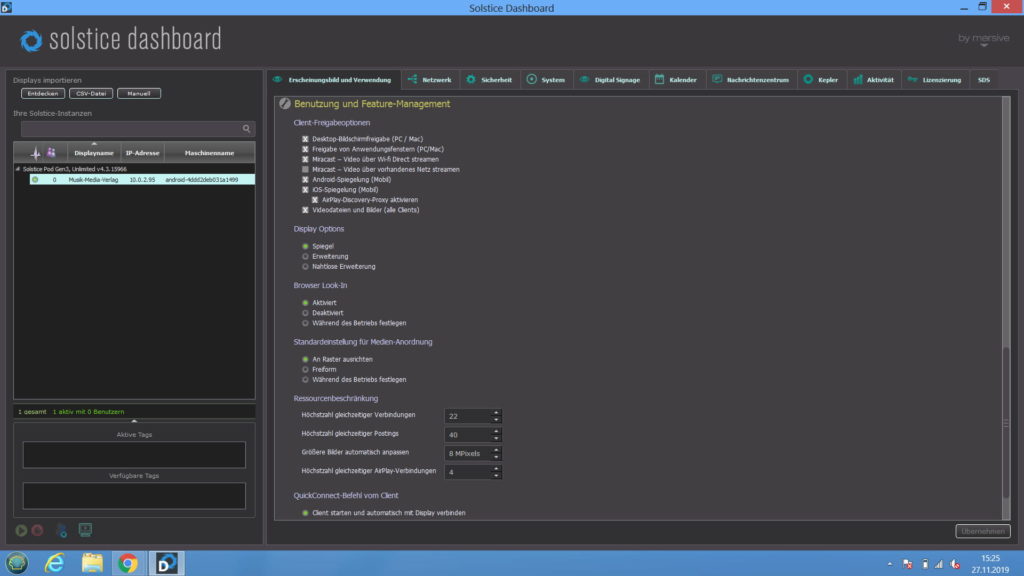Click the teal monitor icon below tags
The image size is (1024, 576).
(85, 530)
